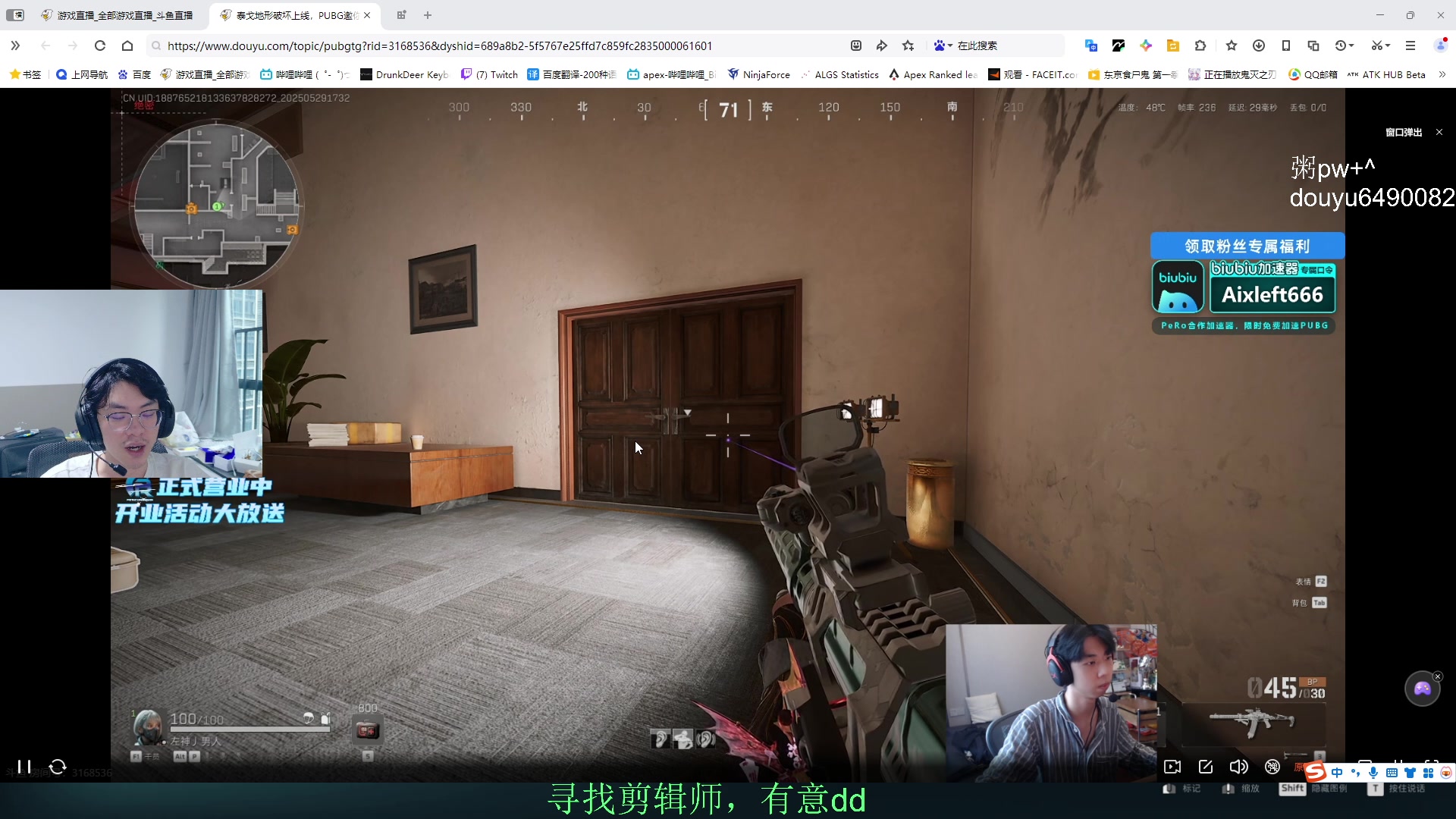The width and height of the screenshot is (1456, 819).
Task: Open the DrunkDeer Keyb bookmark
Action: point(404,74)
